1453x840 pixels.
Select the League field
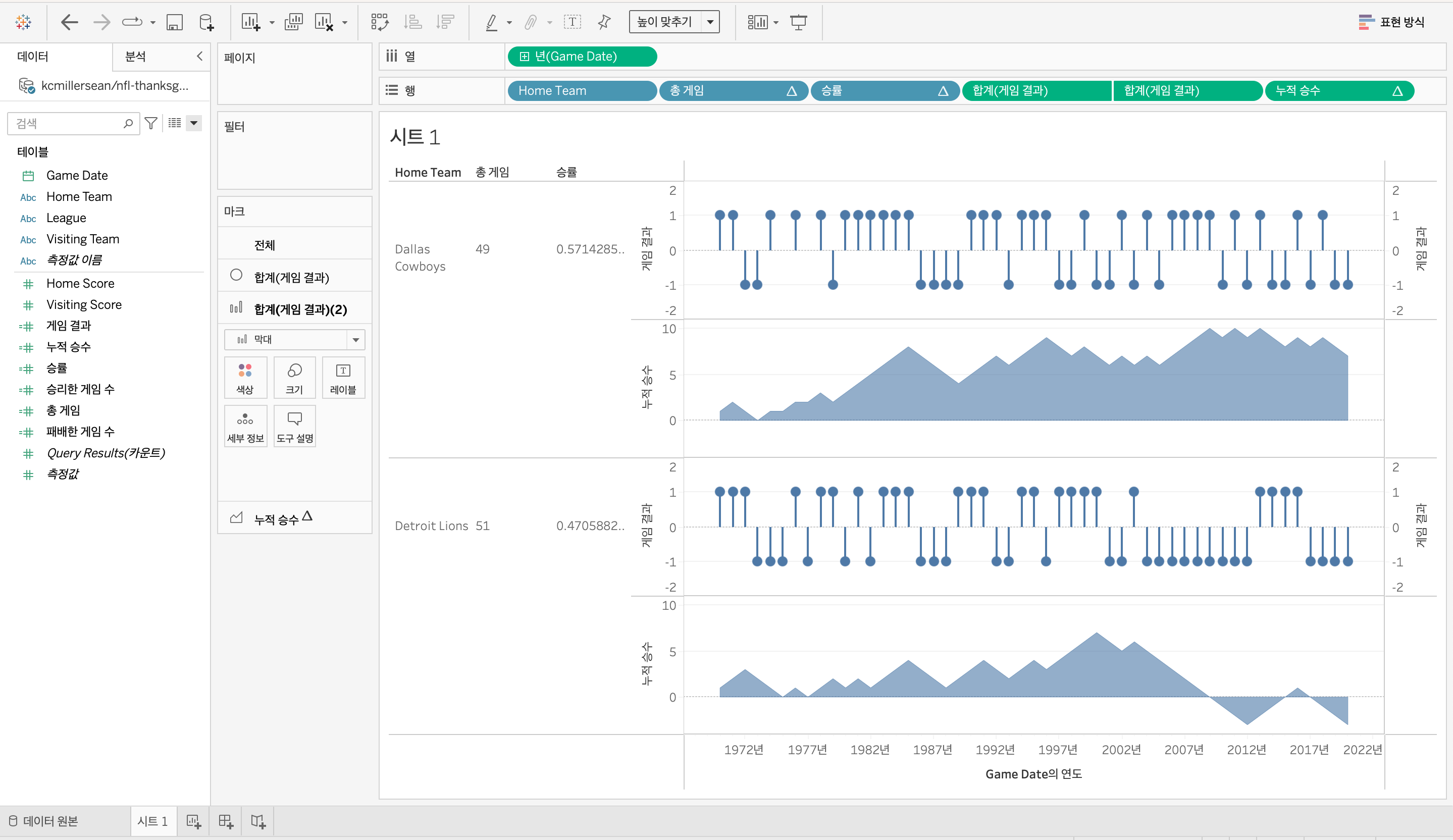coord(66,218)
